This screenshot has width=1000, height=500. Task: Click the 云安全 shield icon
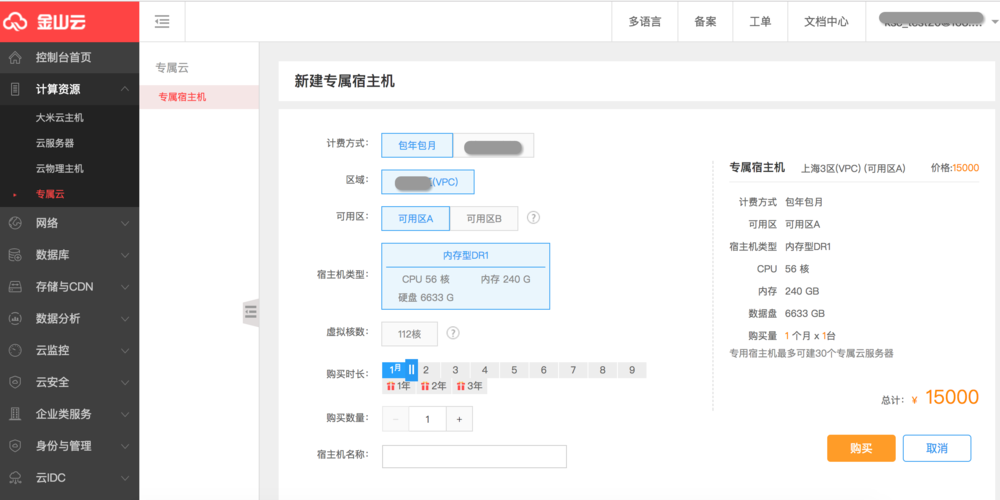tap(15, 382)
